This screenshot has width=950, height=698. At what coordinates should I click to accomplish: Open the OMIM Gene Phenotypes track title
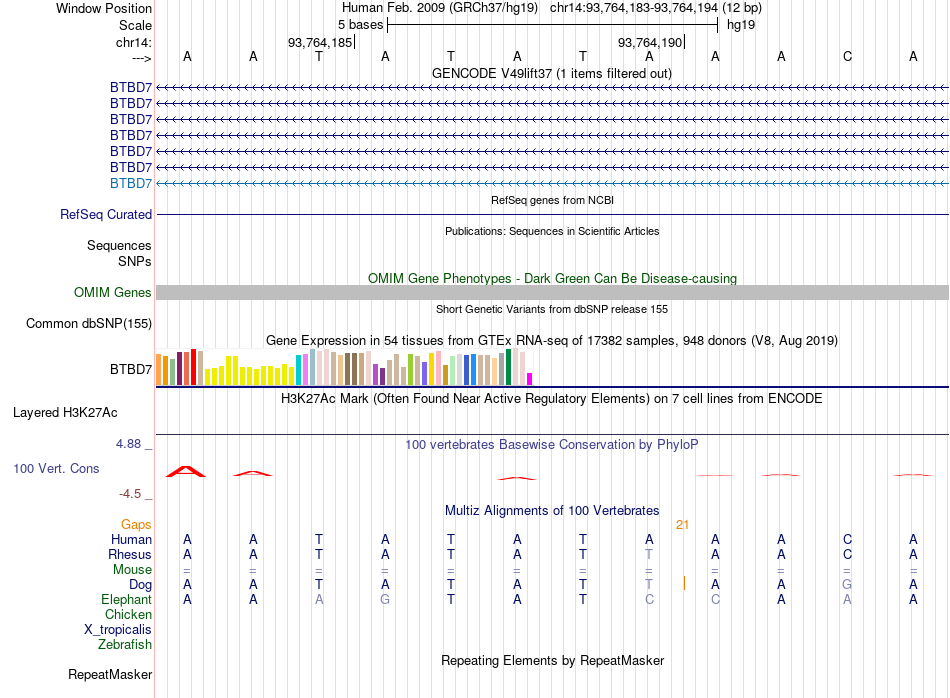click(552, 278)
